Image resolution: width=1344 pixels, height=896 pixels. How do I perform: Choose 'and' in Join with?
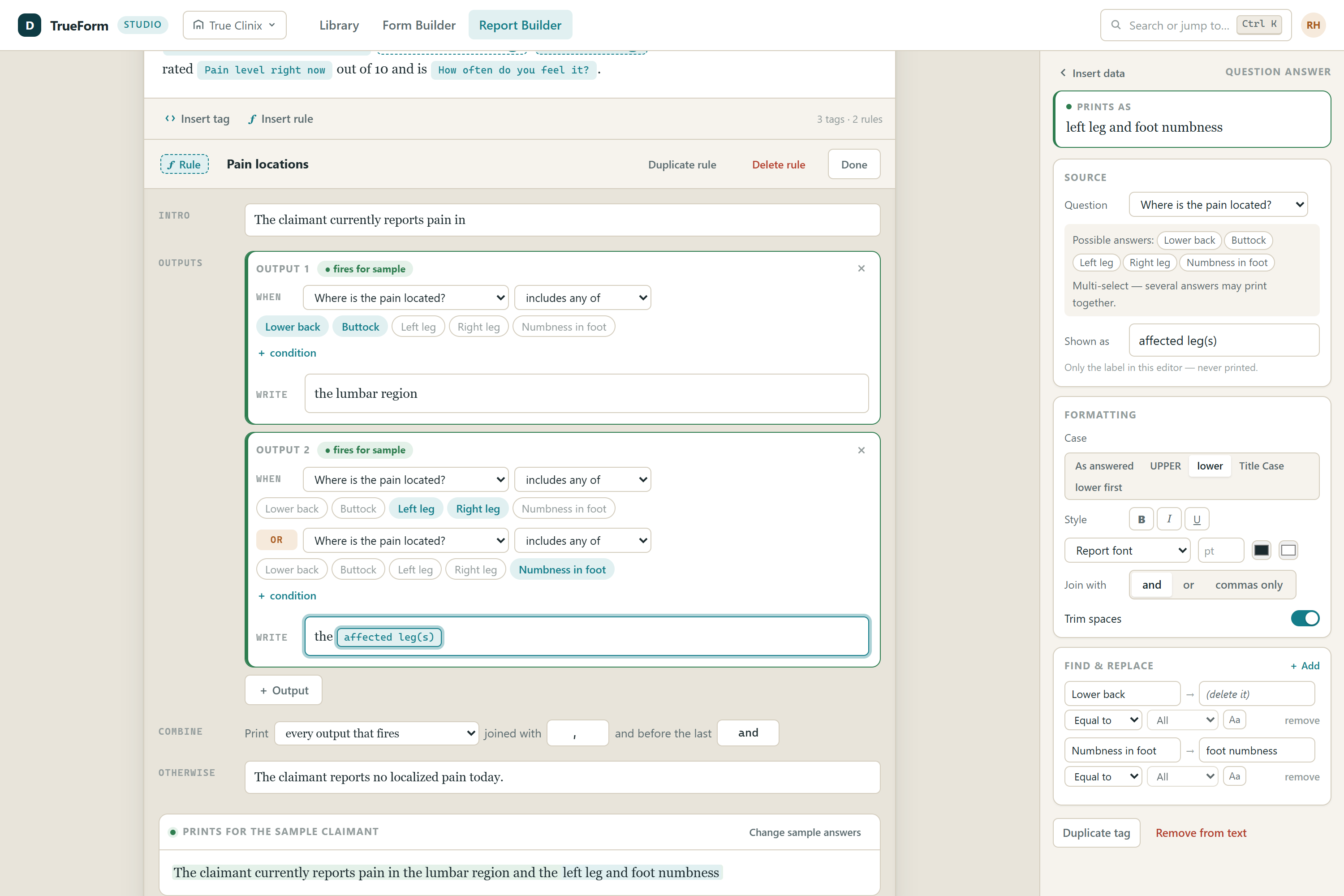click(1151, 585)
